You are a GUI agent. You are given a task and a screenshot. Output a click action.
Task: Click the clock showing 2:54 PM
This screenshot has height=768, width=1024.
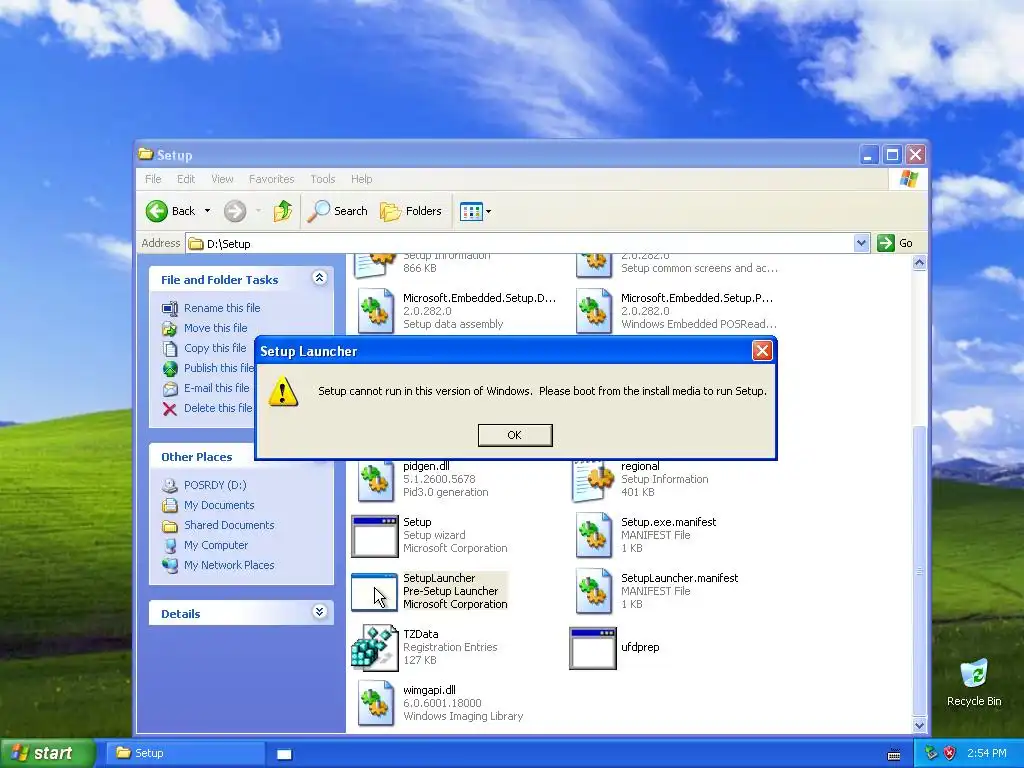click(x=986, y=753)
